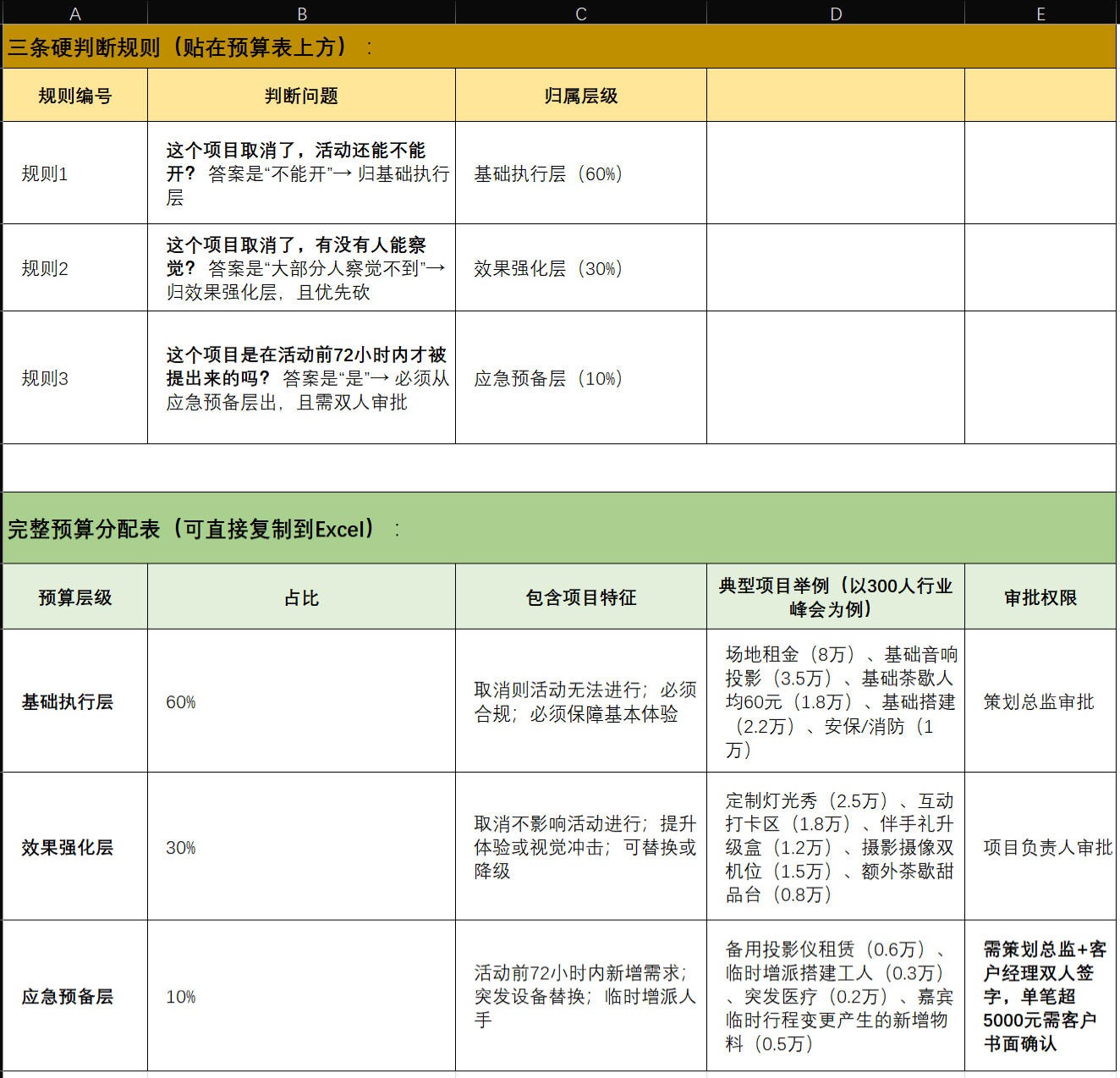This screenshot has height=1078, width=1120.
Task: Select rule cell about 活动前72小时内才被提出来
Action: (302, 378)
